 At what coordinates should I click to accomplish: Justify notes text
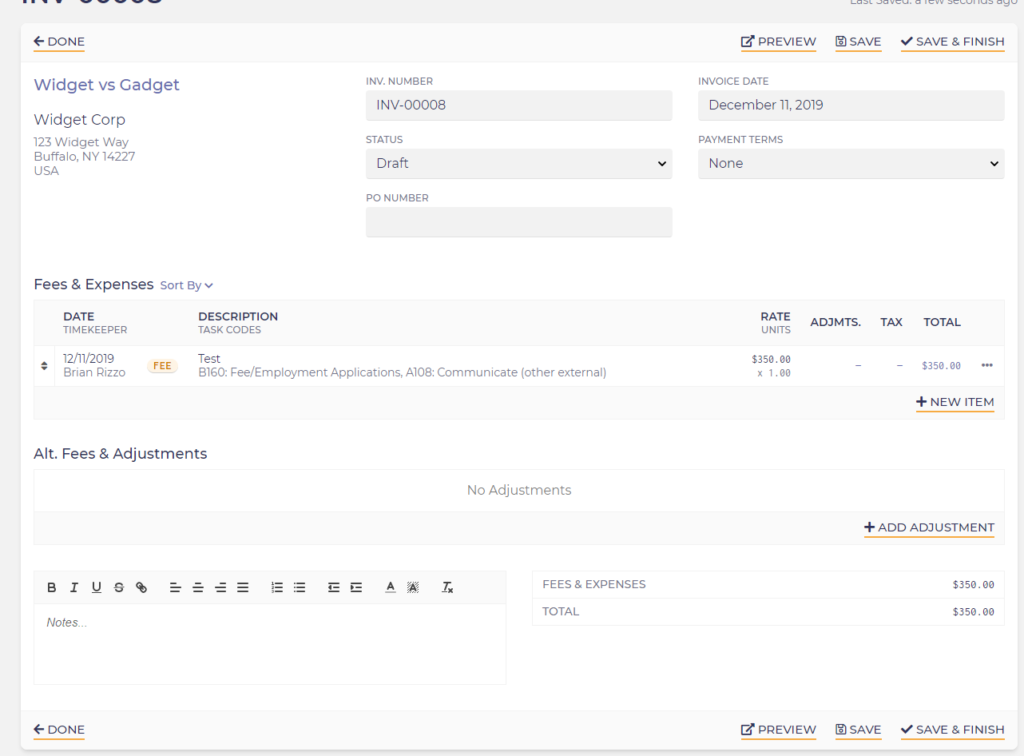point(243,588)
